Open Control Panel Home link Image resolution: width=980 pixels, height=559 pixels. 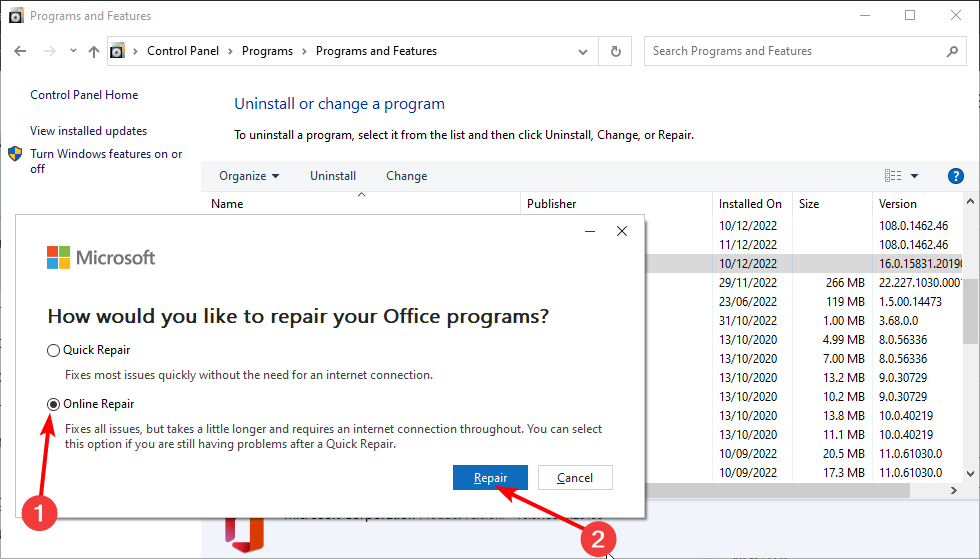tap(84, 95)
